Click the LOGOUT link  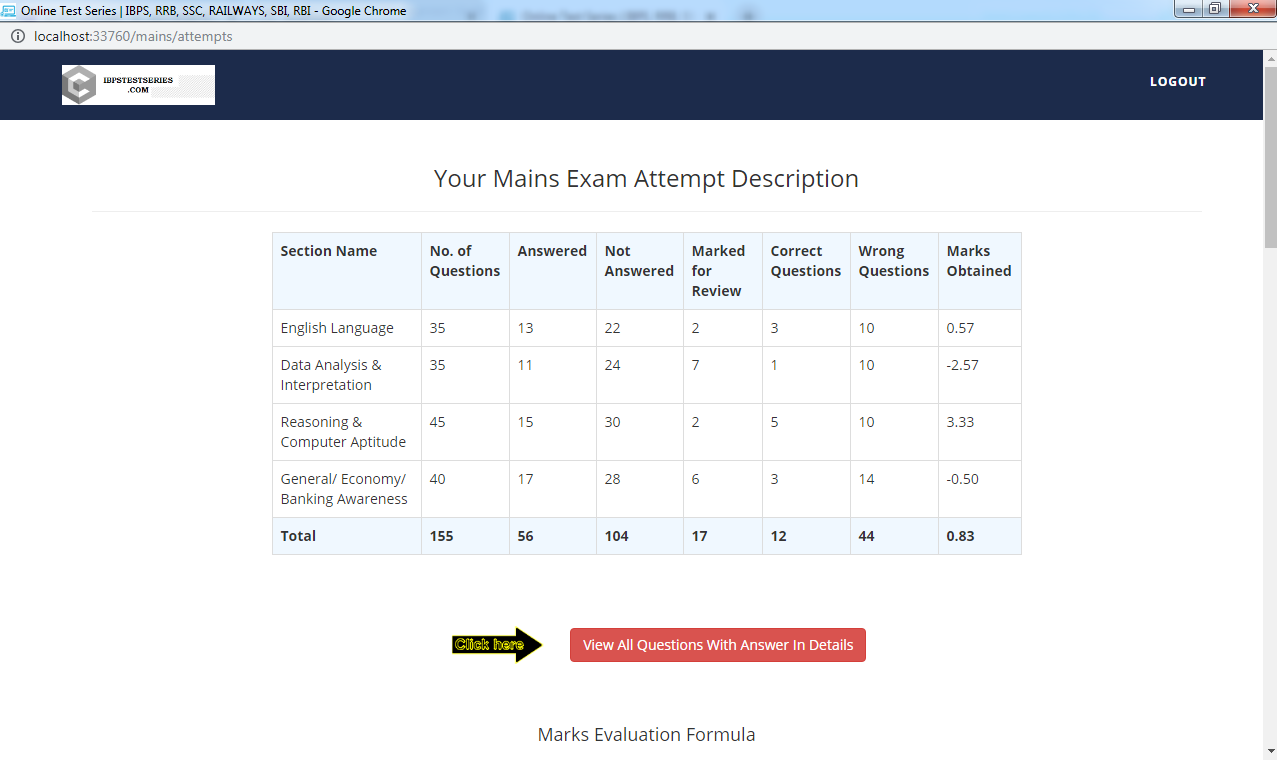1177,81
